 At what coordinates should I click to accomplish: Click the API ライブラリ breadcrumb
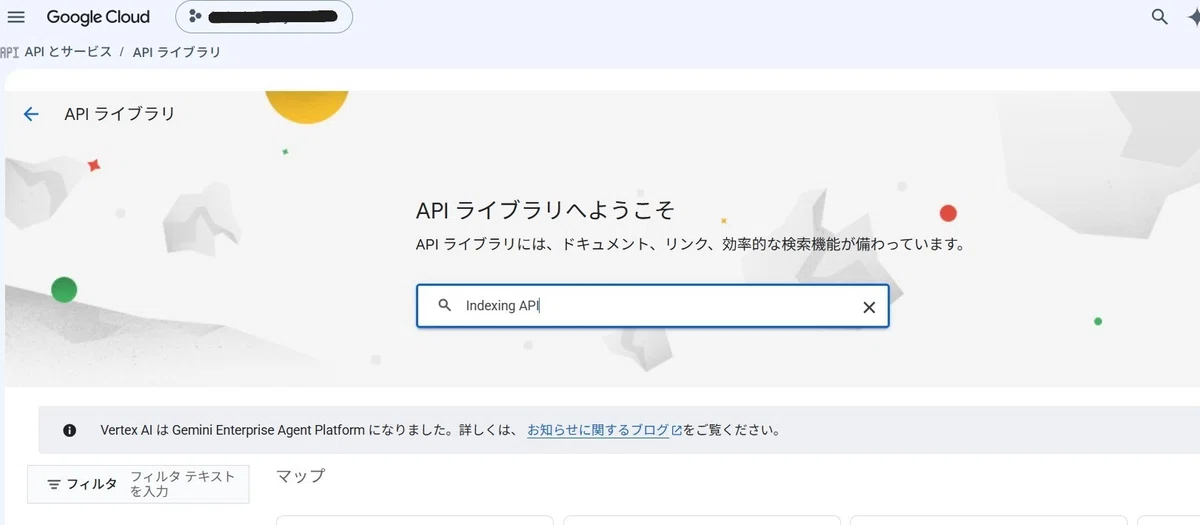[x=176, y=52]
